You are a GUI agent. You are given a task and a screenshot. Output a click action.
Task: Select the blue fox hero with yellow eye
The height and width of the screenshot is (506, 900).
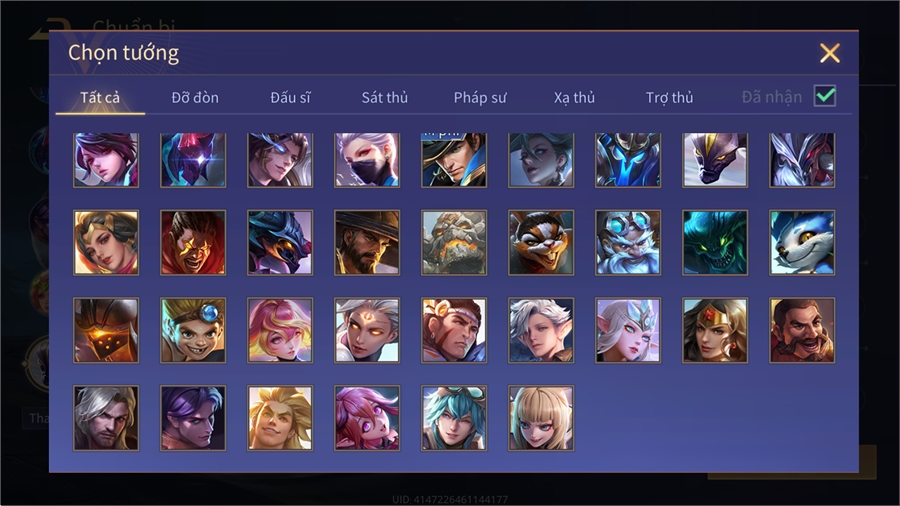tap(802, 242)
